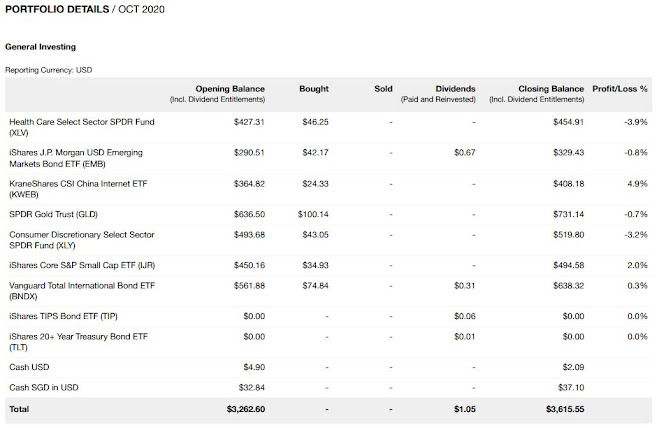Click GLD profit/loss -0.7%
Screen dimensions: 657x428
tap(636, 214)
